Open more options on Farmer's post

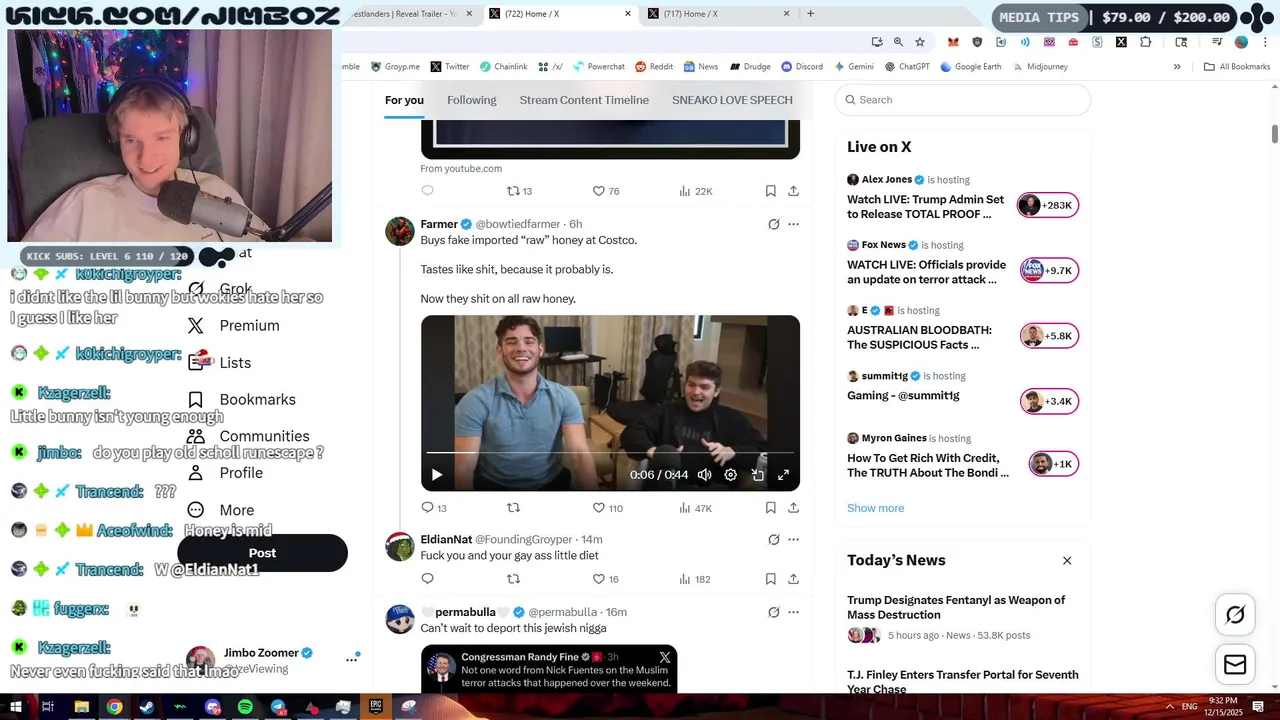coord(793,224)
